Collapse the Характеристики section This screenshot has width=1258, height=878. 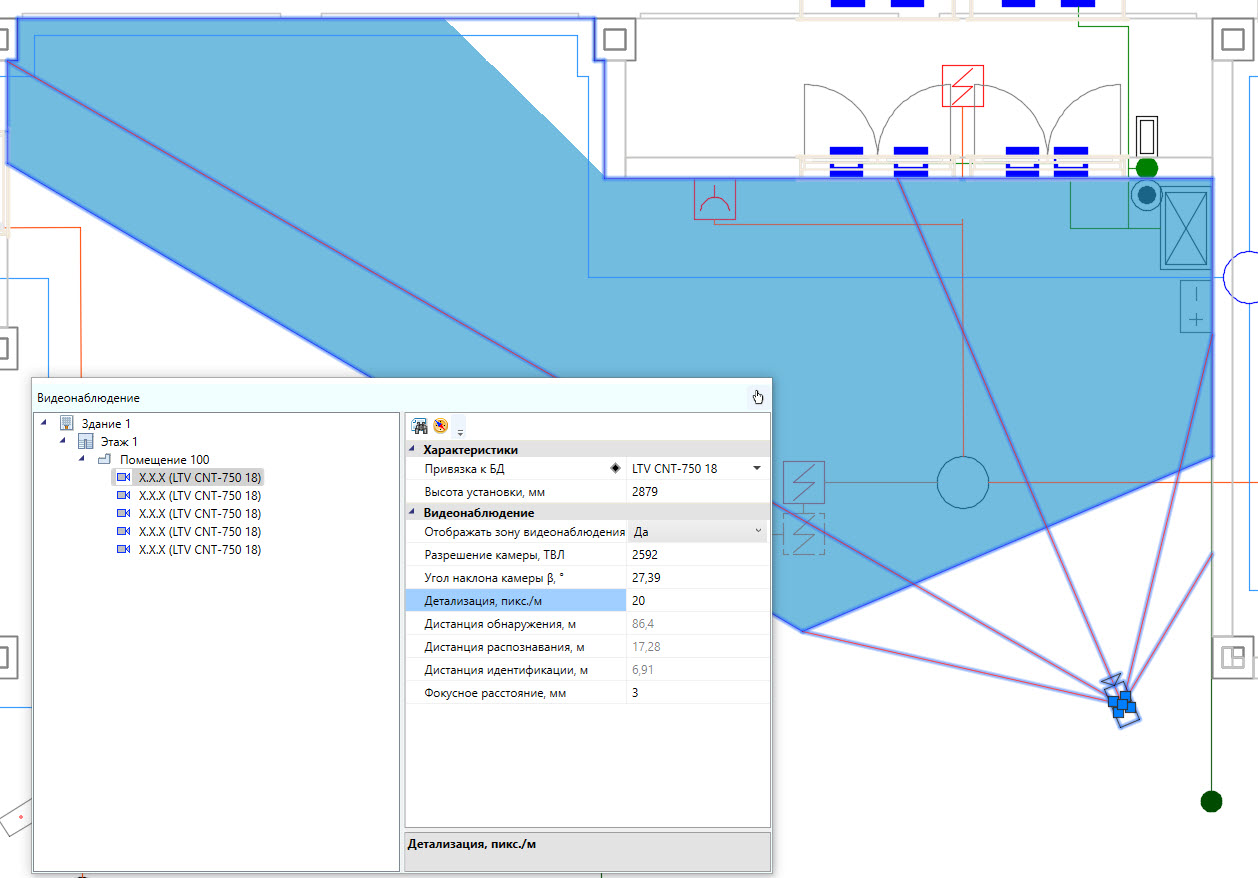(415, 450)
